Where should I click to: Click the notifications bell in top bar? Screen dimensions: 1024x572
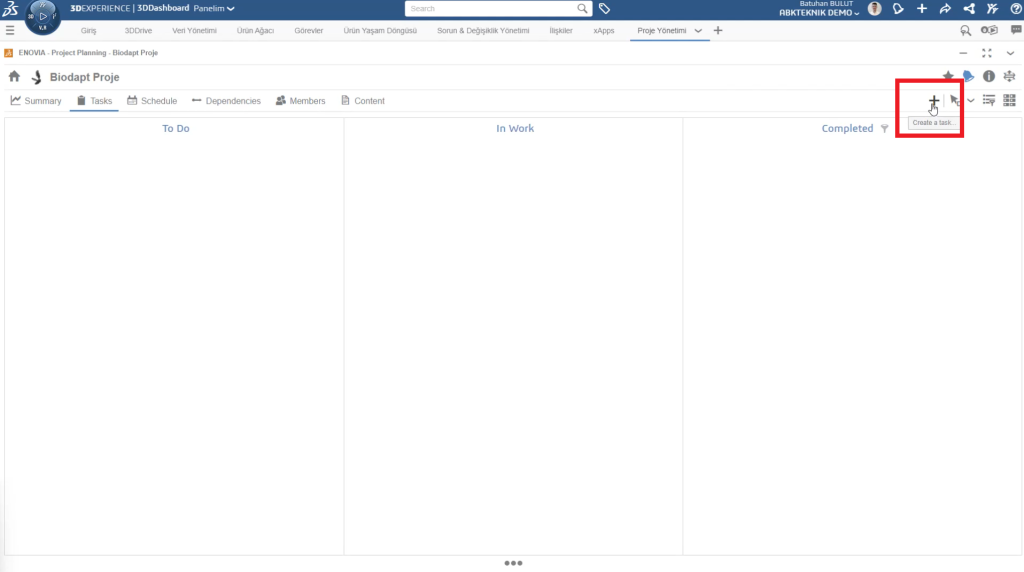[898, 9]
